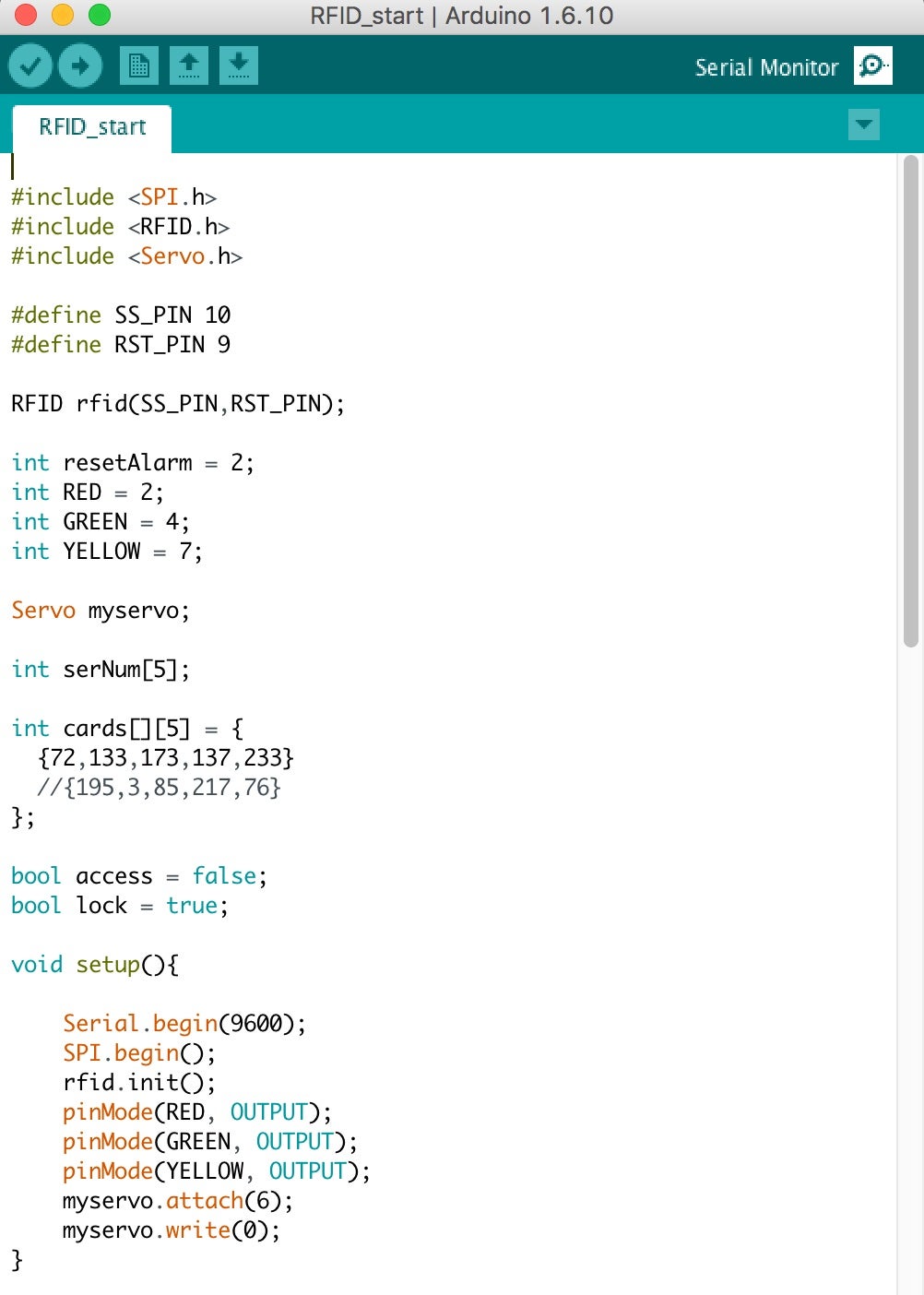924x1295 pixels.
Task: Click the Upload (arrow) toolbar icon
Action: click(79, 65)
